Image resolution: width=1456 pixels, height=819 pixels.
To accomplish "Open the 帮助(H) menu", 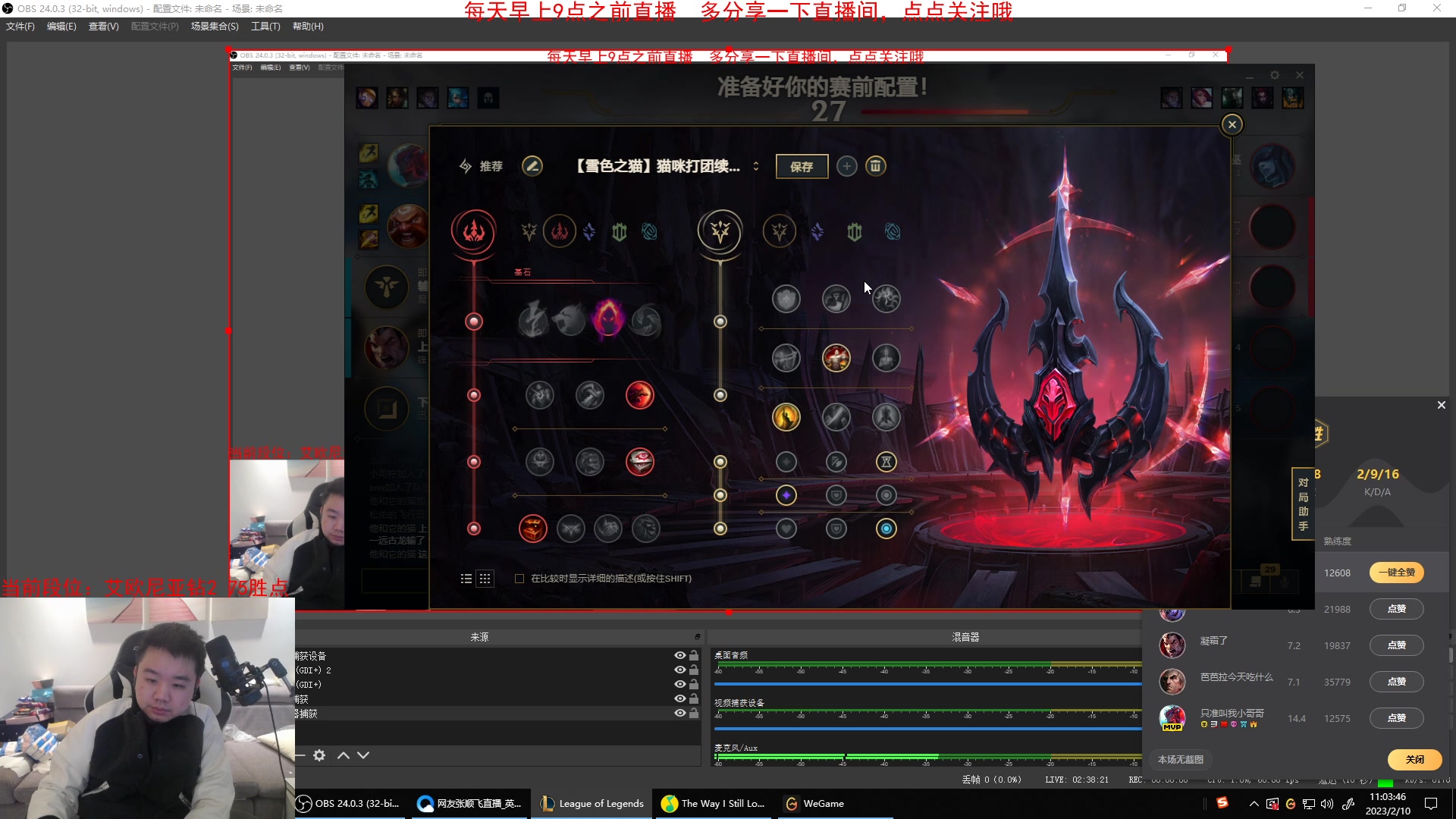I will [x=308, y=27].
